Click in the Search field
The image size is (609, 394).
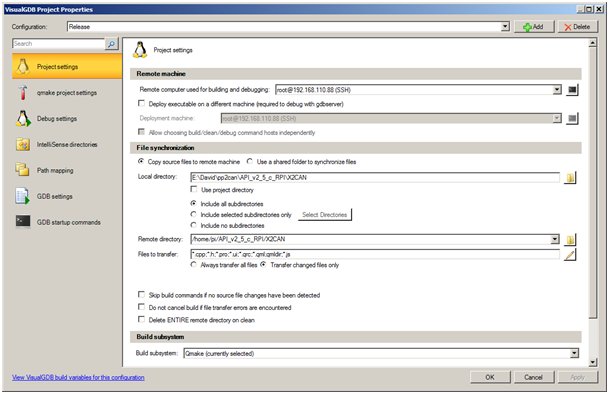pos(59,44)
